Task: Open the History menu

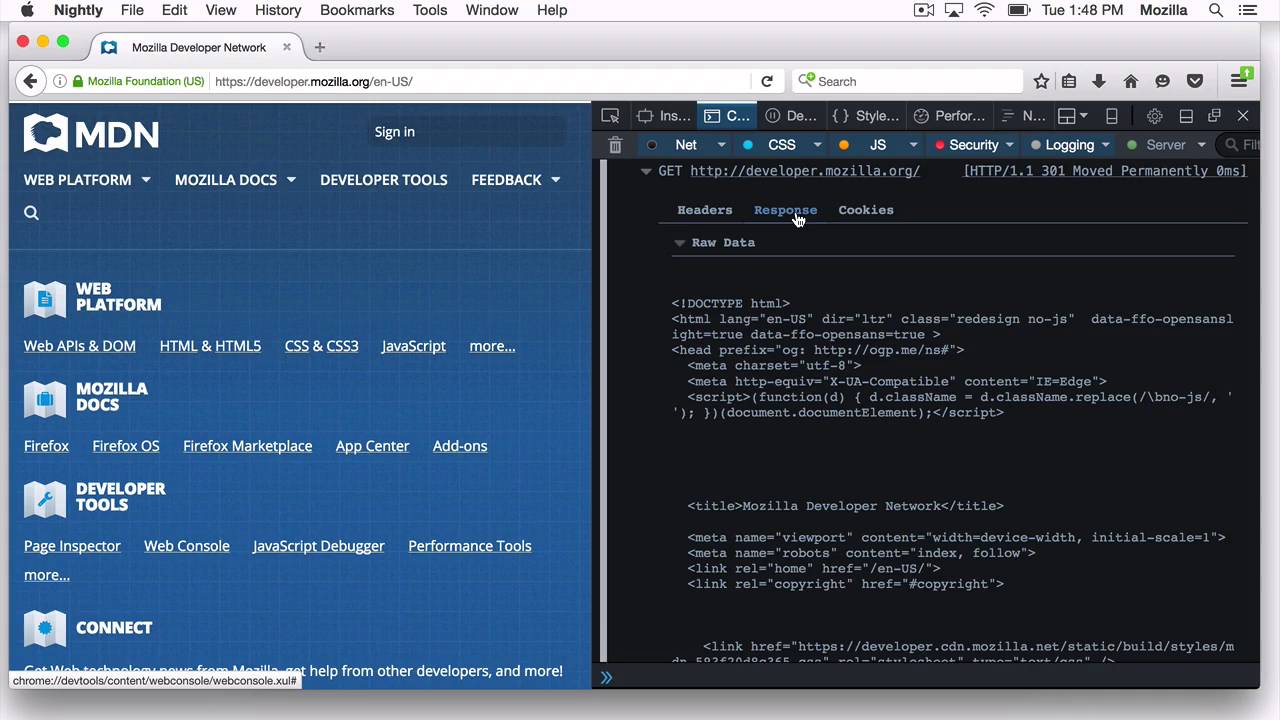Action: click(278, 10)
